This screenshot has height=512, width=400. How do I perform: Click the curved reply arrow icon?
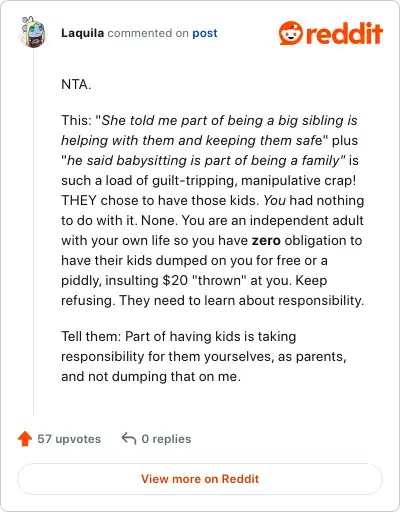(129, 439)
